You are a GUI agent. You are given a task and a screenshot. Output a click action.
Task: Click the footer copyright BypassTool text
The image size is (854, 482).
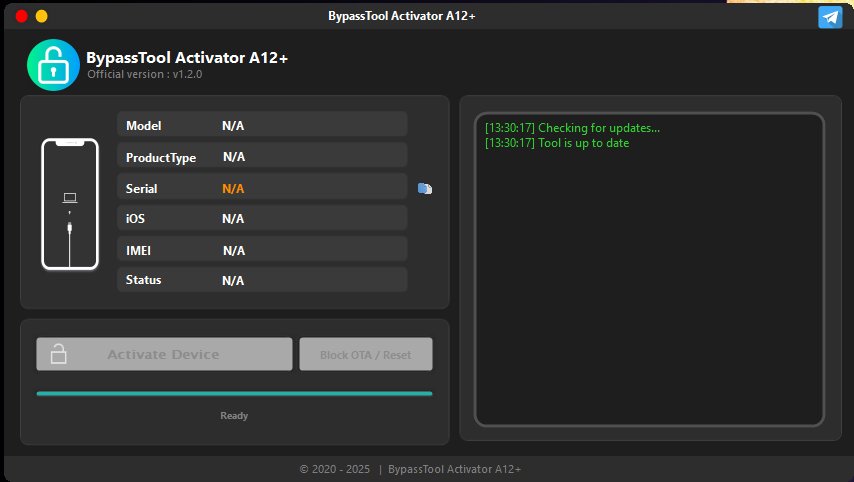coord(410,469)
